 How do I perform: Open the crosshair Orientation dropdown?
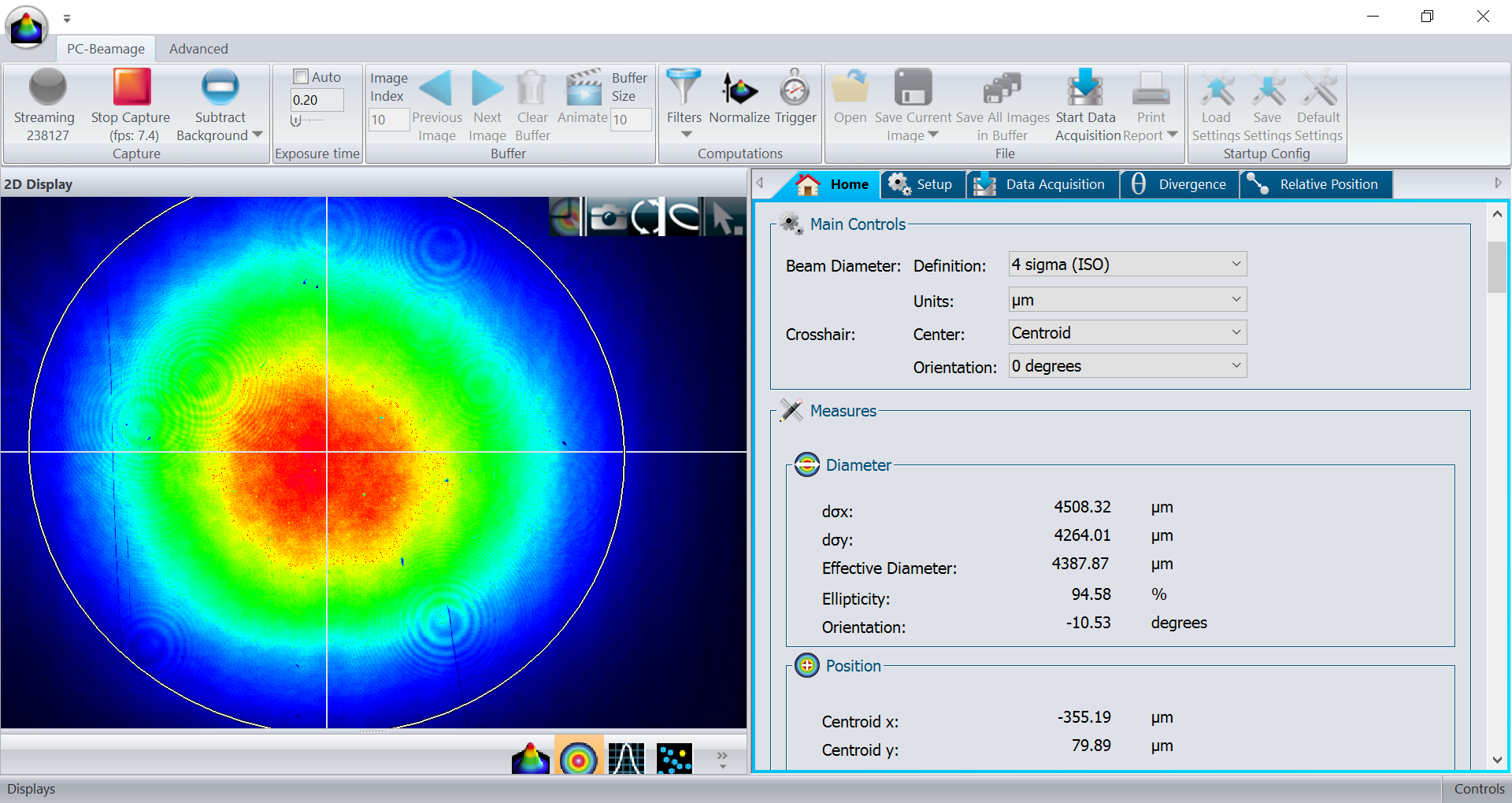pyautogui.click(x=1127, y=366)
